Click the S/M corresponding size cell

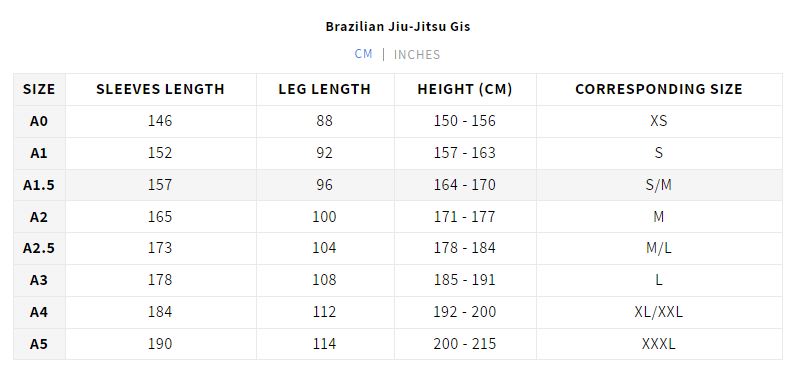pyautogui.click(x=659, y=185)
